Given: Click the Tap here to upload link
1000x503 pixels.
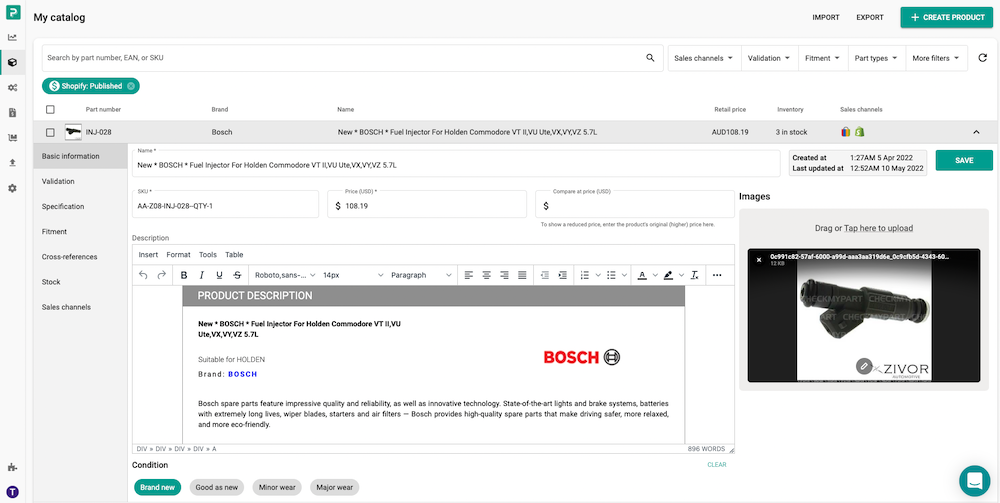Looking at the screenshot, I should [878, 228].
